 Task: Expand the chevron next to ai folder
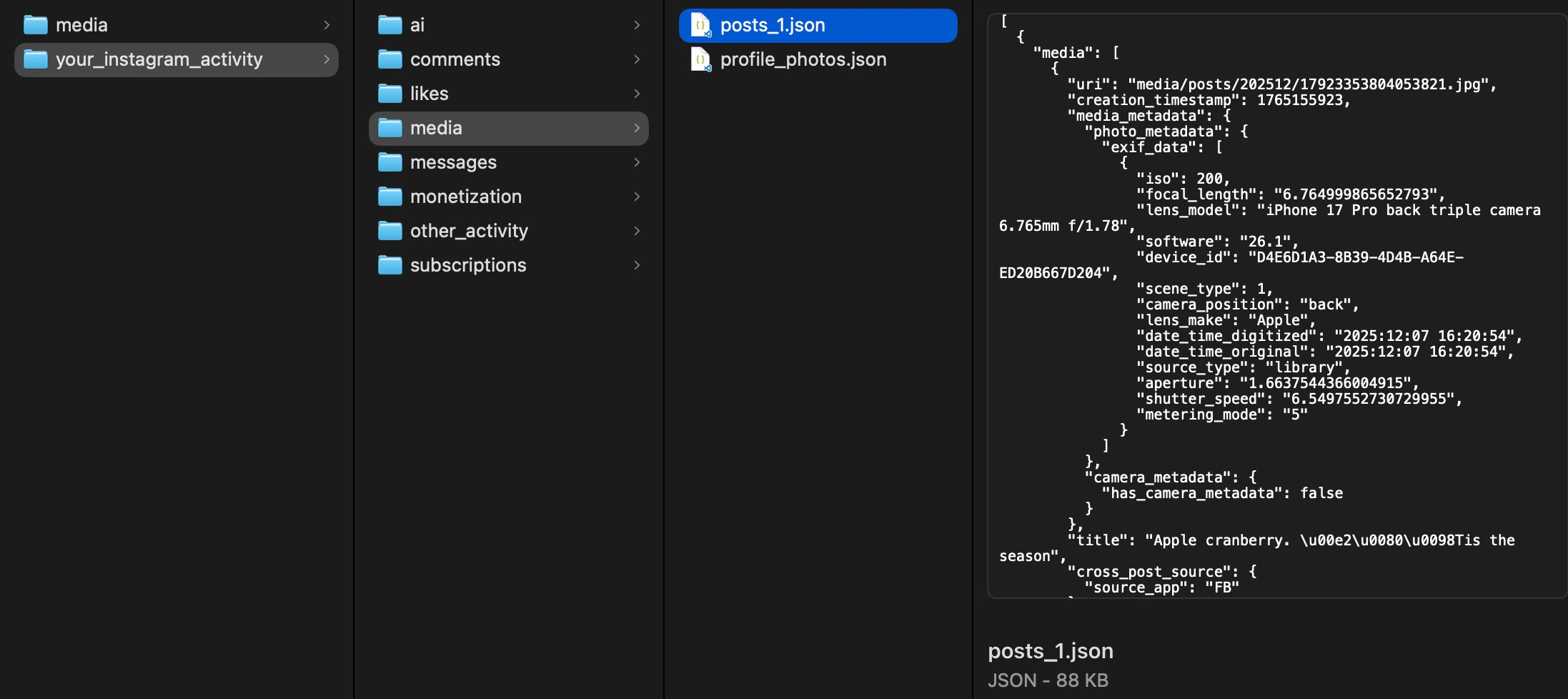[637, 24]
